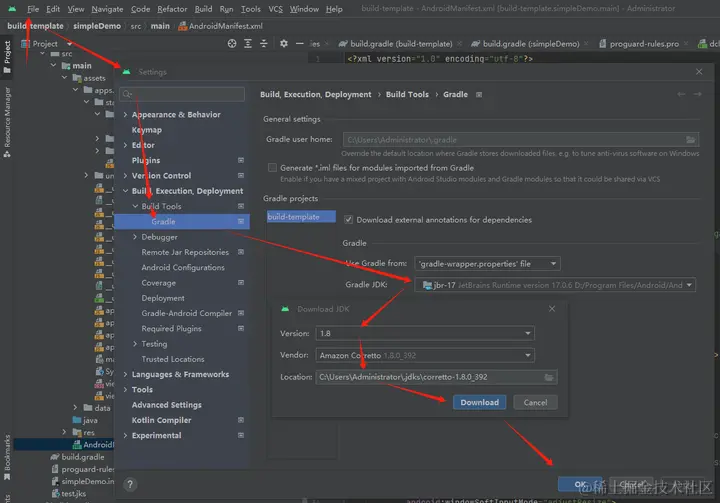Select Coverage in settings tree
This screenshot has height=503, width=720.
tap(158, 283)
